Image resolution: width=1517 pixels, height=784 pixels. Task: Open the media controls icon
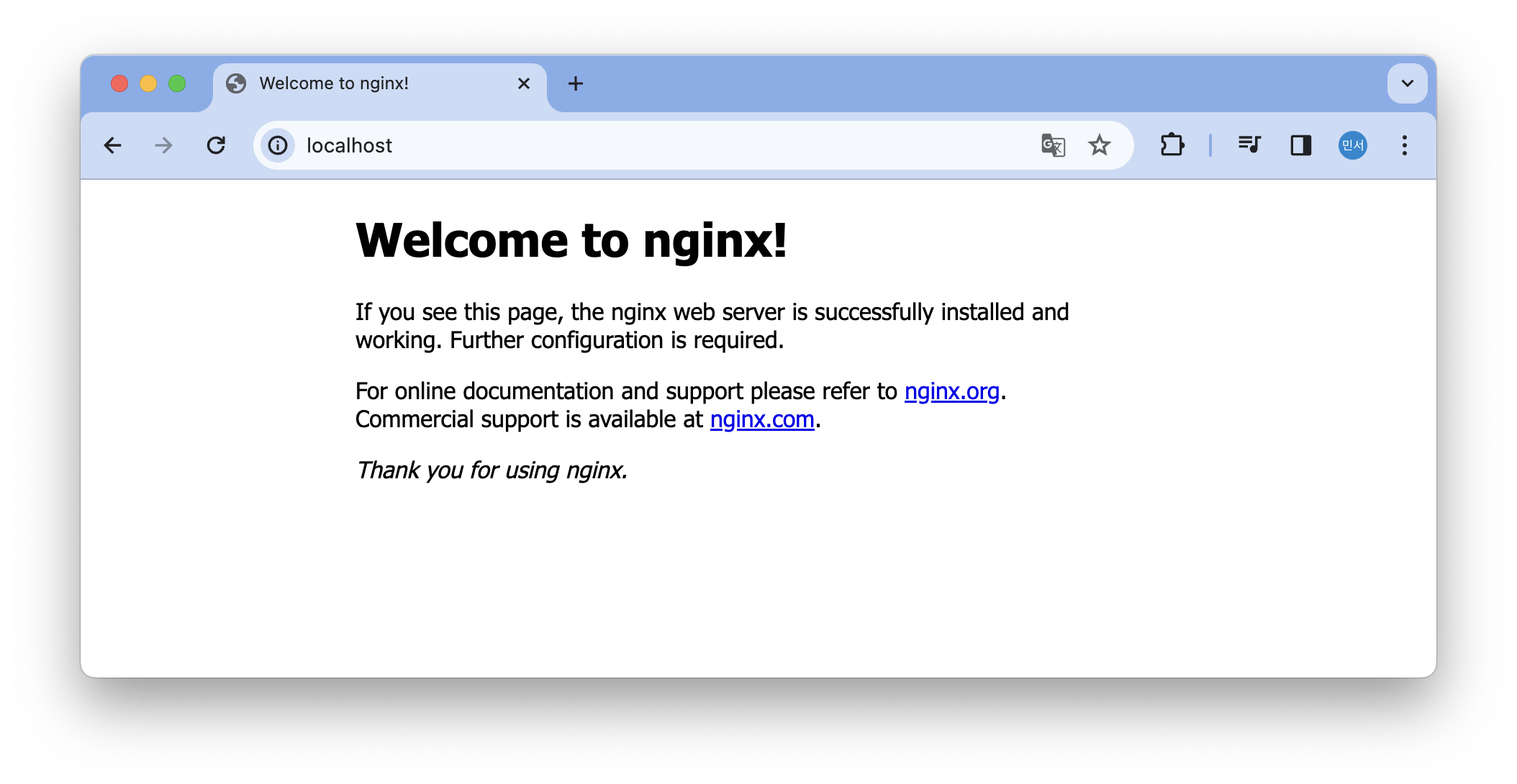1249,145
